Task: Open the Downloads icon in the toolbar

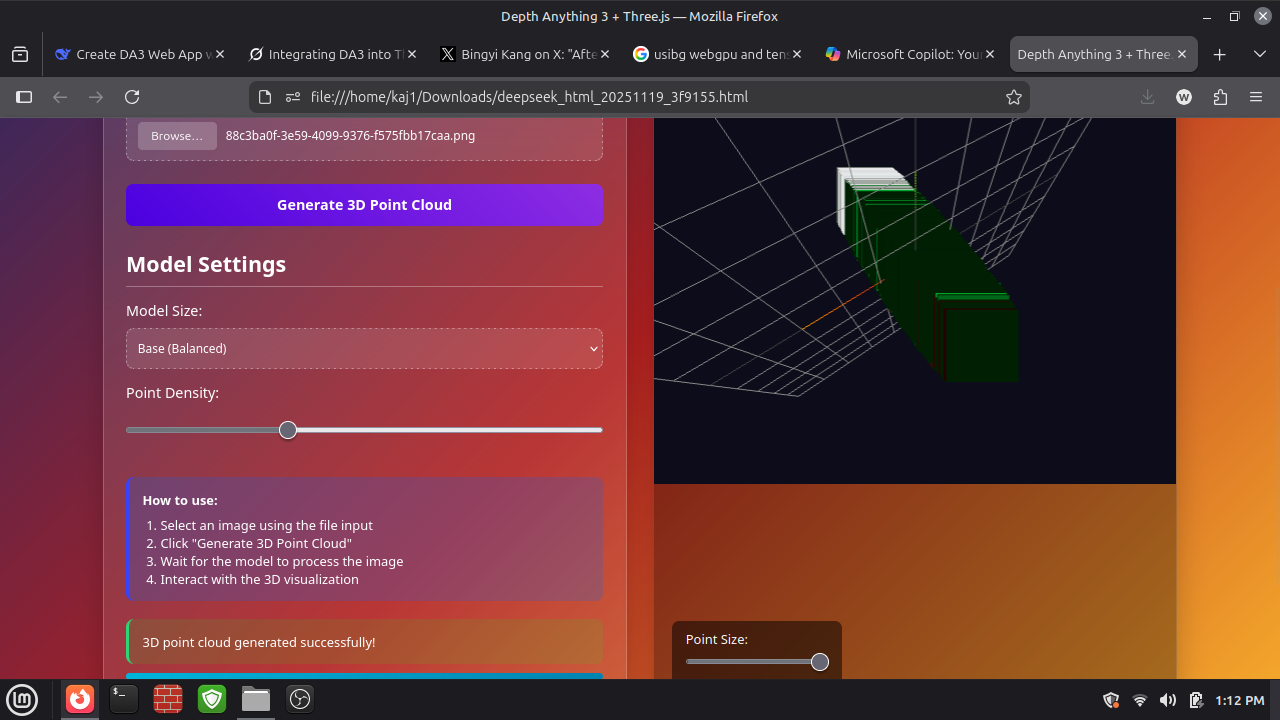Action: tap(1148, 97)
